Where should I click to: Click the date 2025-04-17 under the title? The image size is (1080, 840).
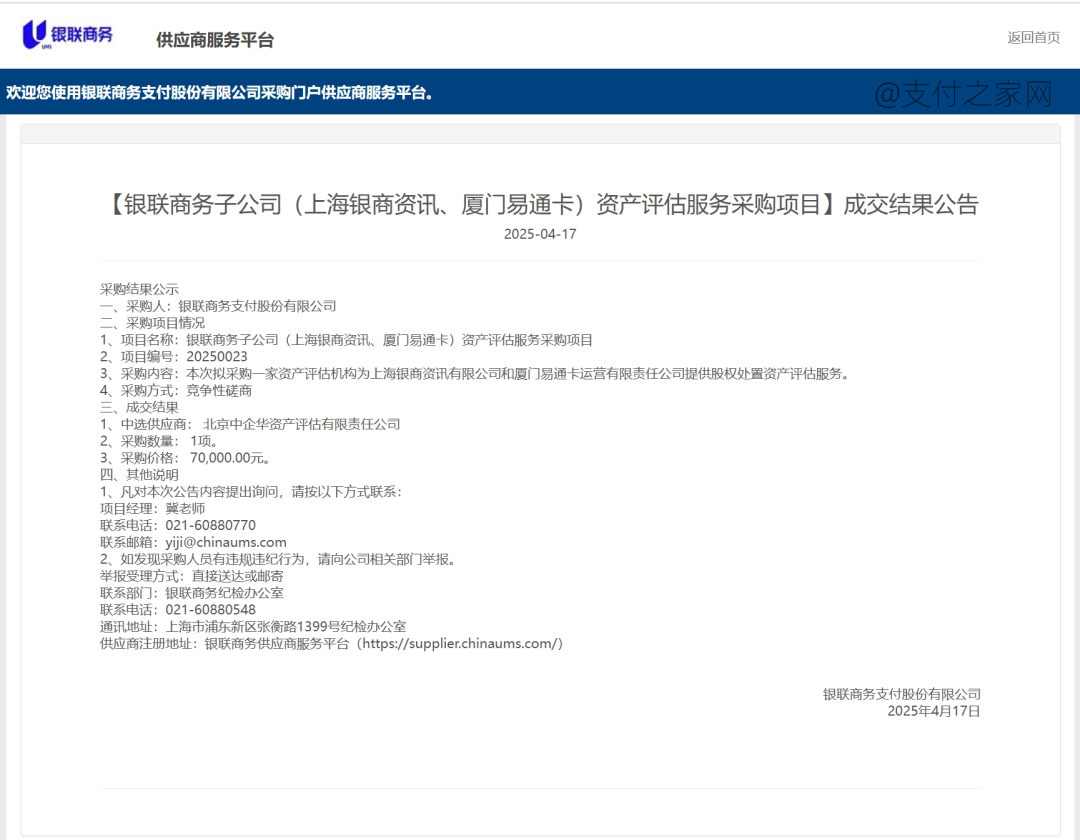[x=540, y=234]
